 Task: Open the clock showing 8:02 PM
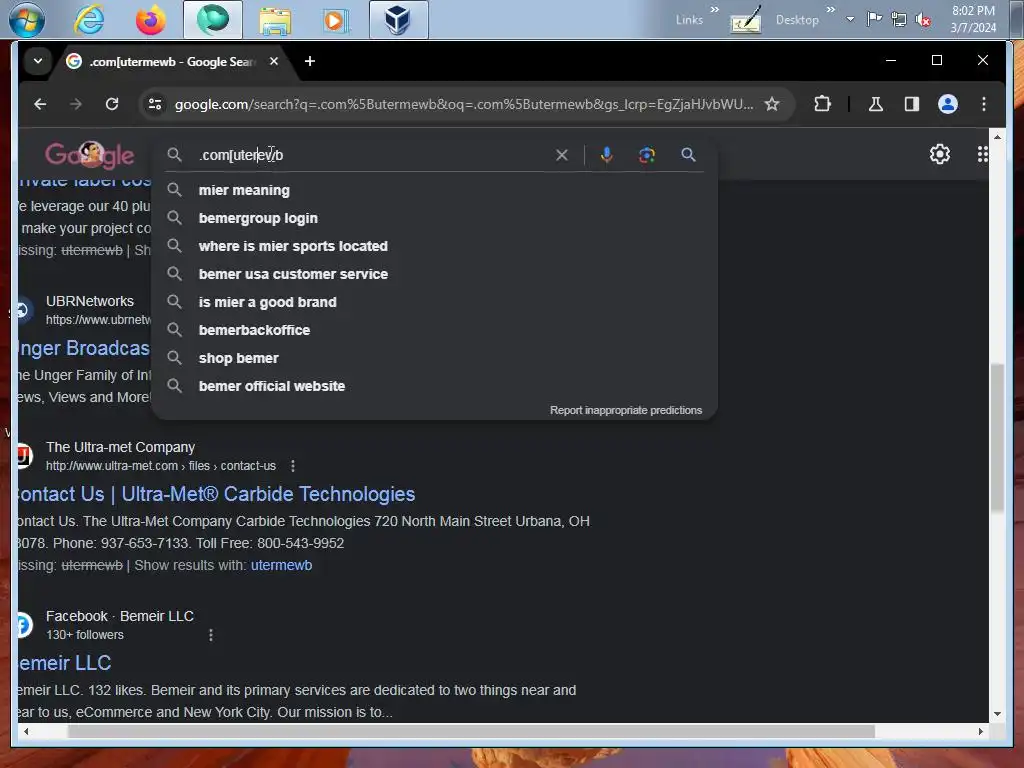[x=973, y=19]
